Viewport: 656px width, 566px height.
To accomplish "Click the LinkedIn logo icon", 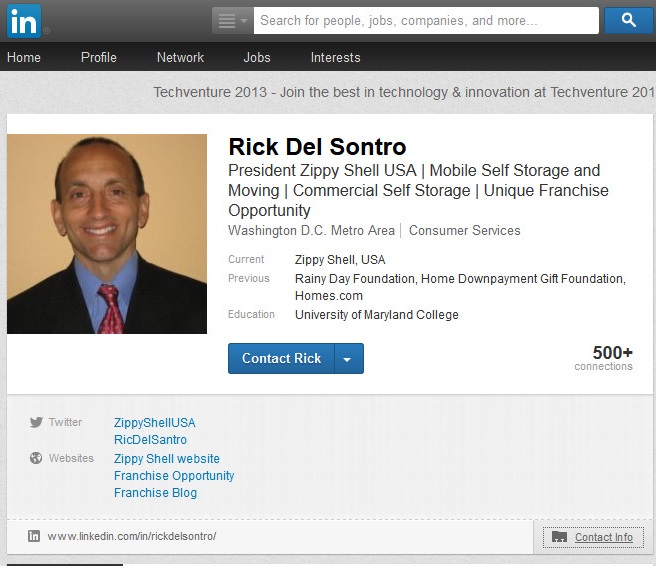I will coord(25,20).
